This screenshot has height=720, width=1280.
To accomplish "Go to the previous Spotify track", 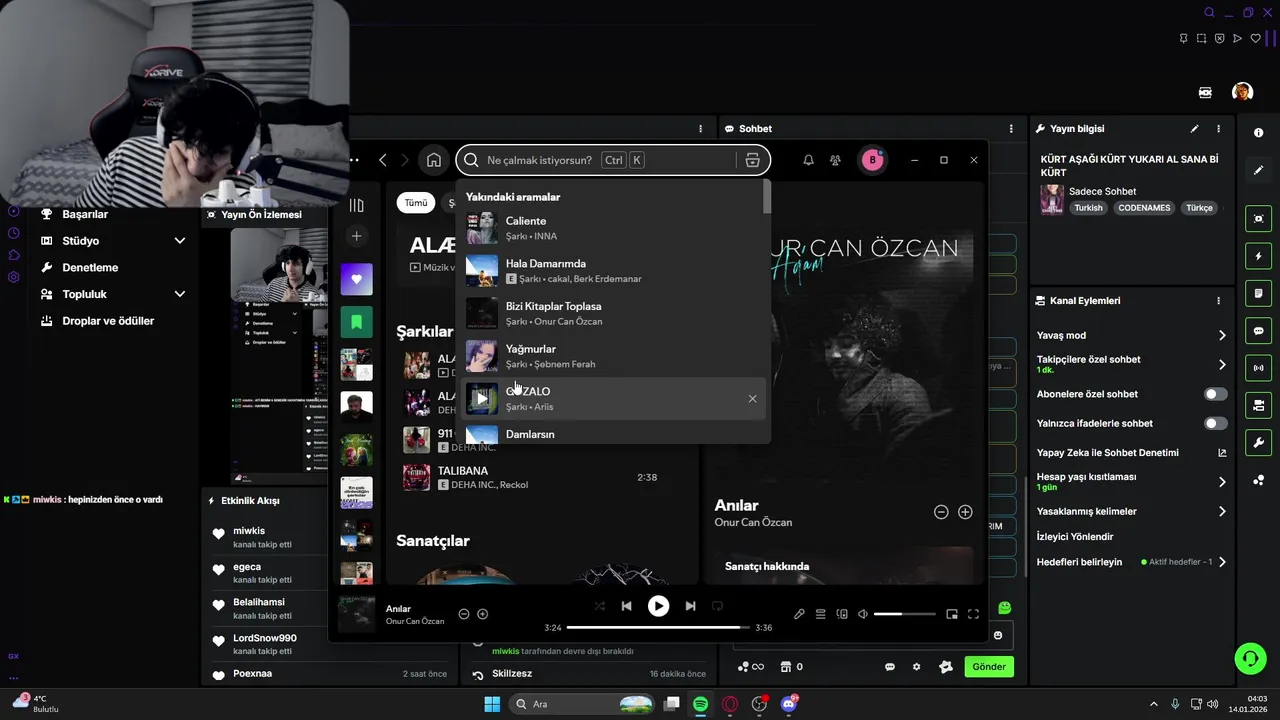I will coord(626,606).
